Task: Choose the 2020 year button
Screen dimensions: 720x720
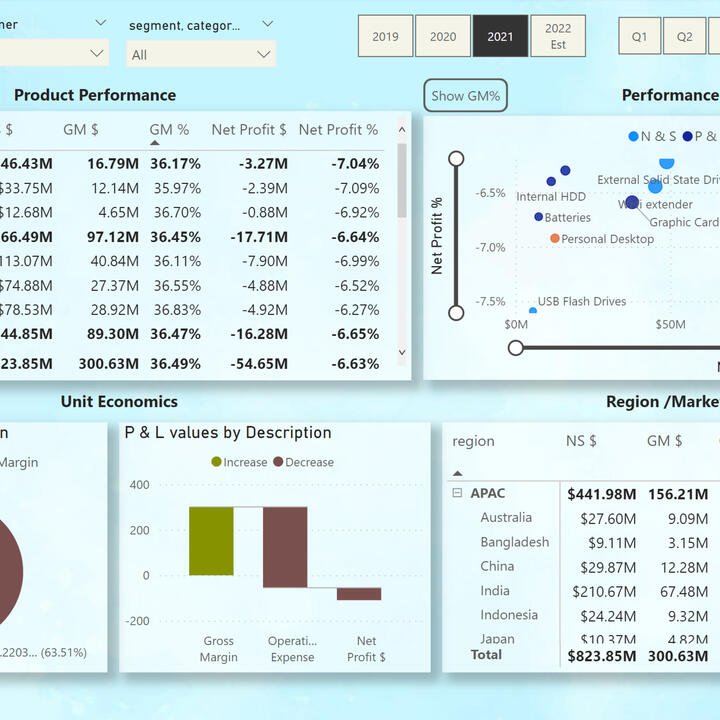Action: point(443,37)
